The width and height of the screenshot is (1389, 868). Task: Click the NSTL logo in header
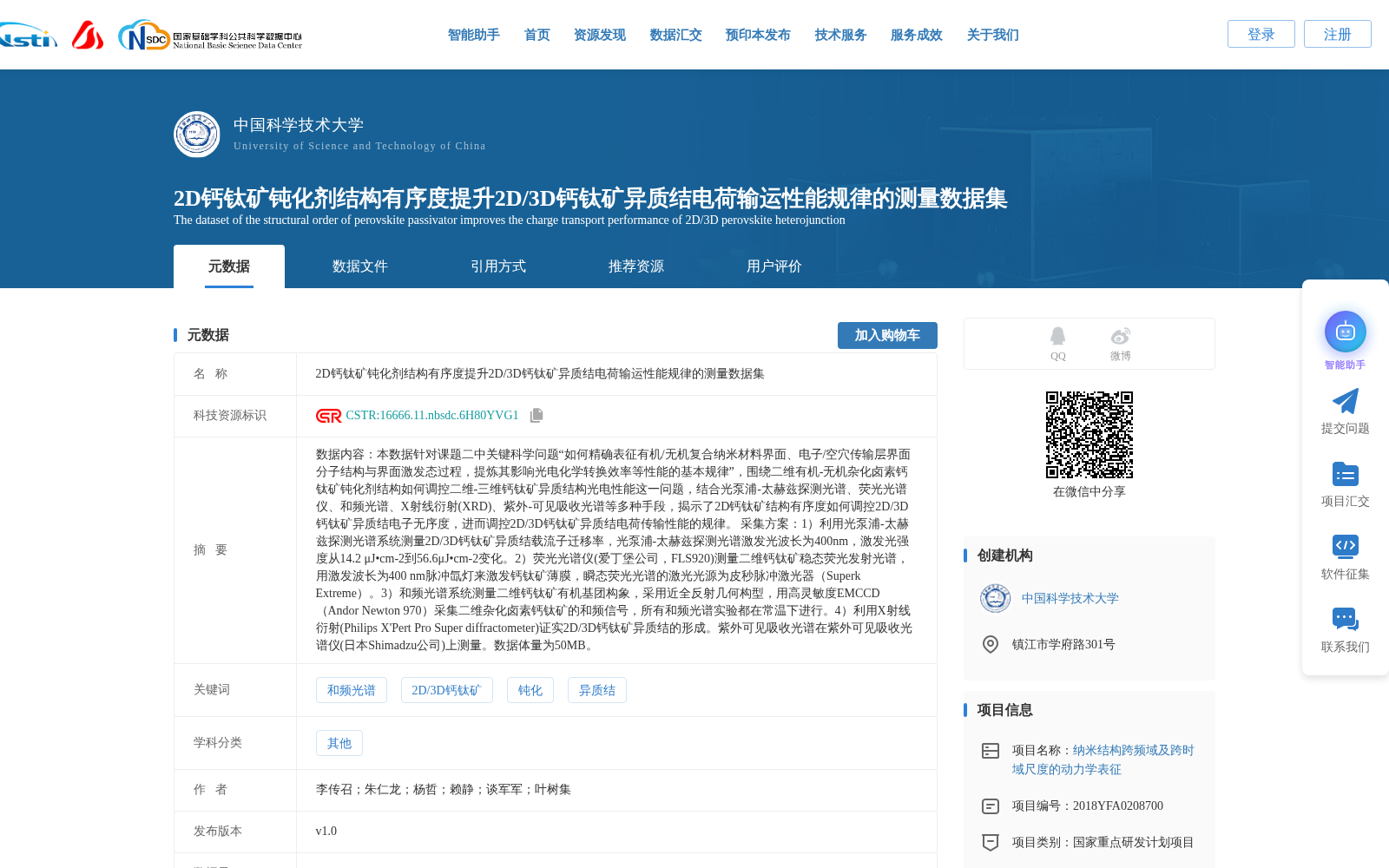(28, 35)
